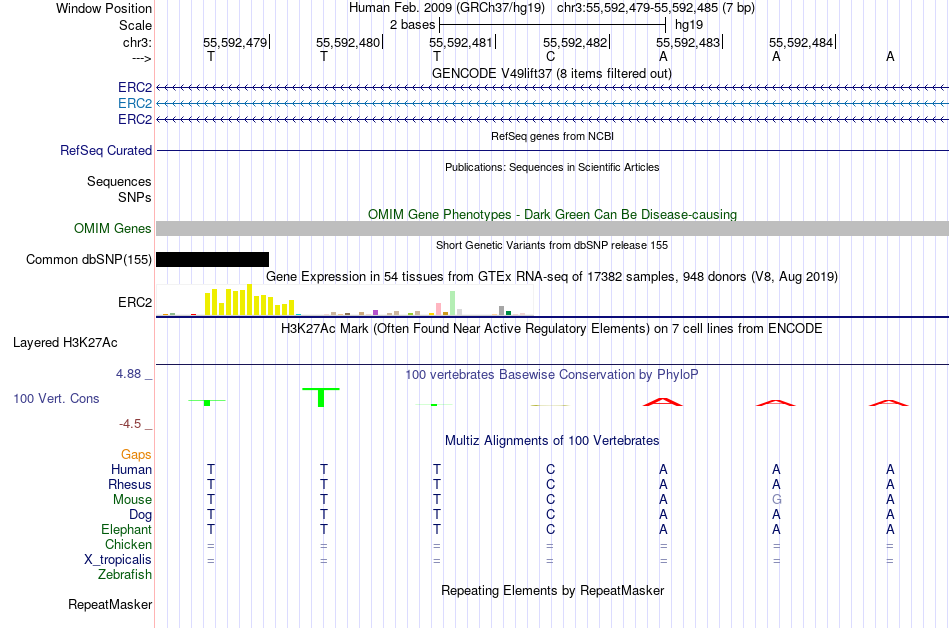Screen dimensions: 950x628
Task: Click the gray OMIM Genes item bar
Action: coord(552,228)
